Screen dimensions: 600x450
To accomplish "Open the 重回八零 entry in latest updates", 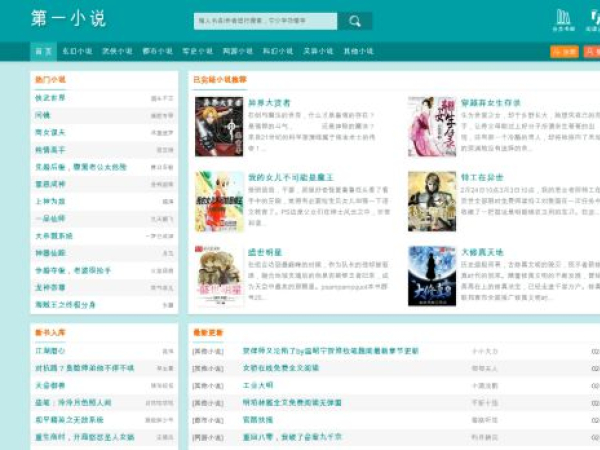I will coord(292,437).
